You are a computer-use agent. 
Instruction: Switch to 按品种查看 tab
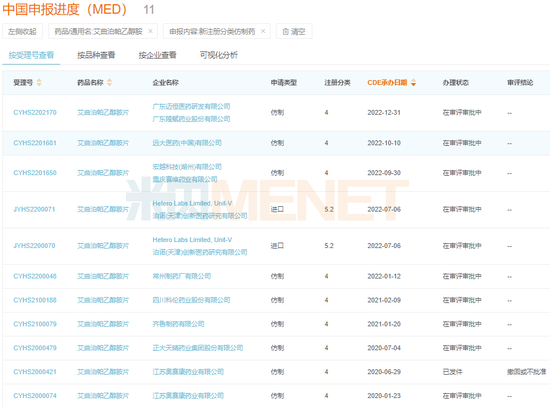tap(96, 55)
